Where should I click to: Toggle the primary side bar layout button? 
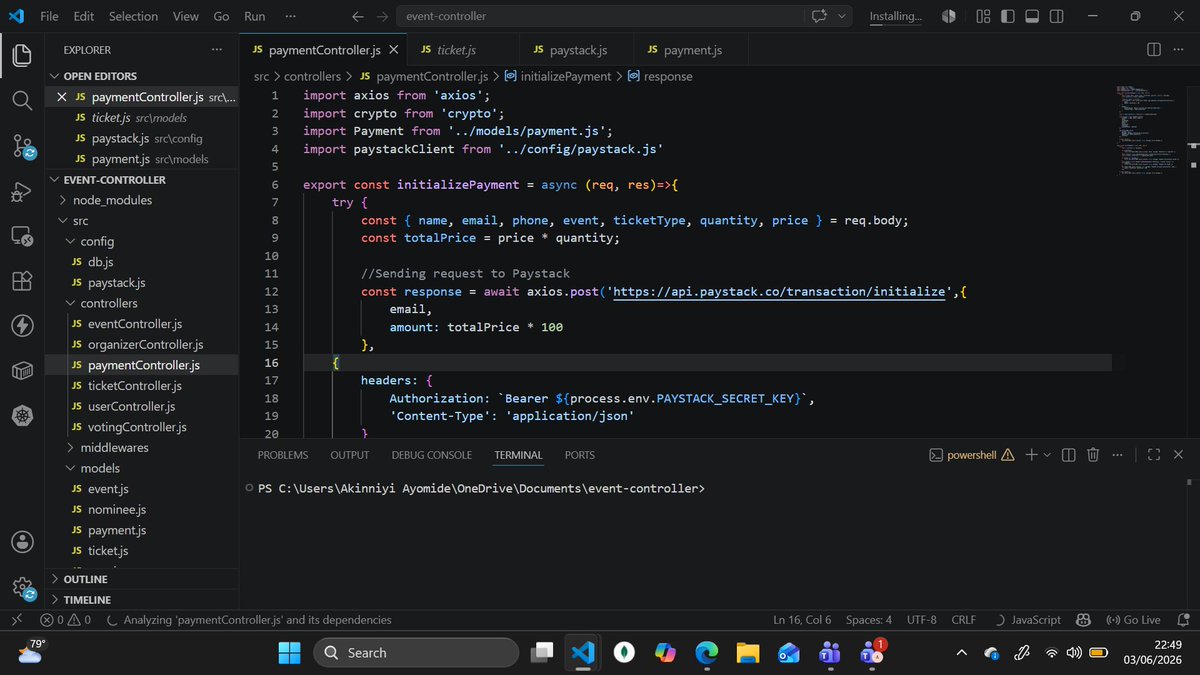click(x=1007, y=16)
